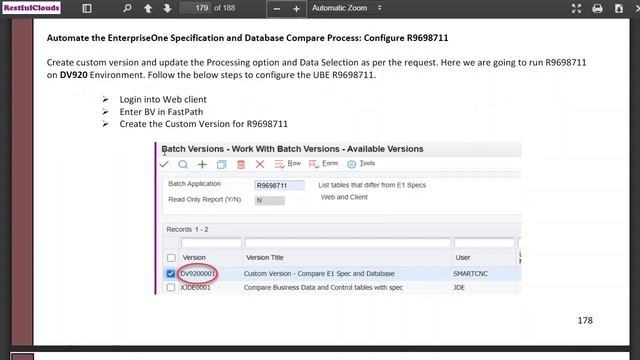Open the Tools menu in Batch Versions
Viewport: 640px width, 360px height.
tap(361, 164)
